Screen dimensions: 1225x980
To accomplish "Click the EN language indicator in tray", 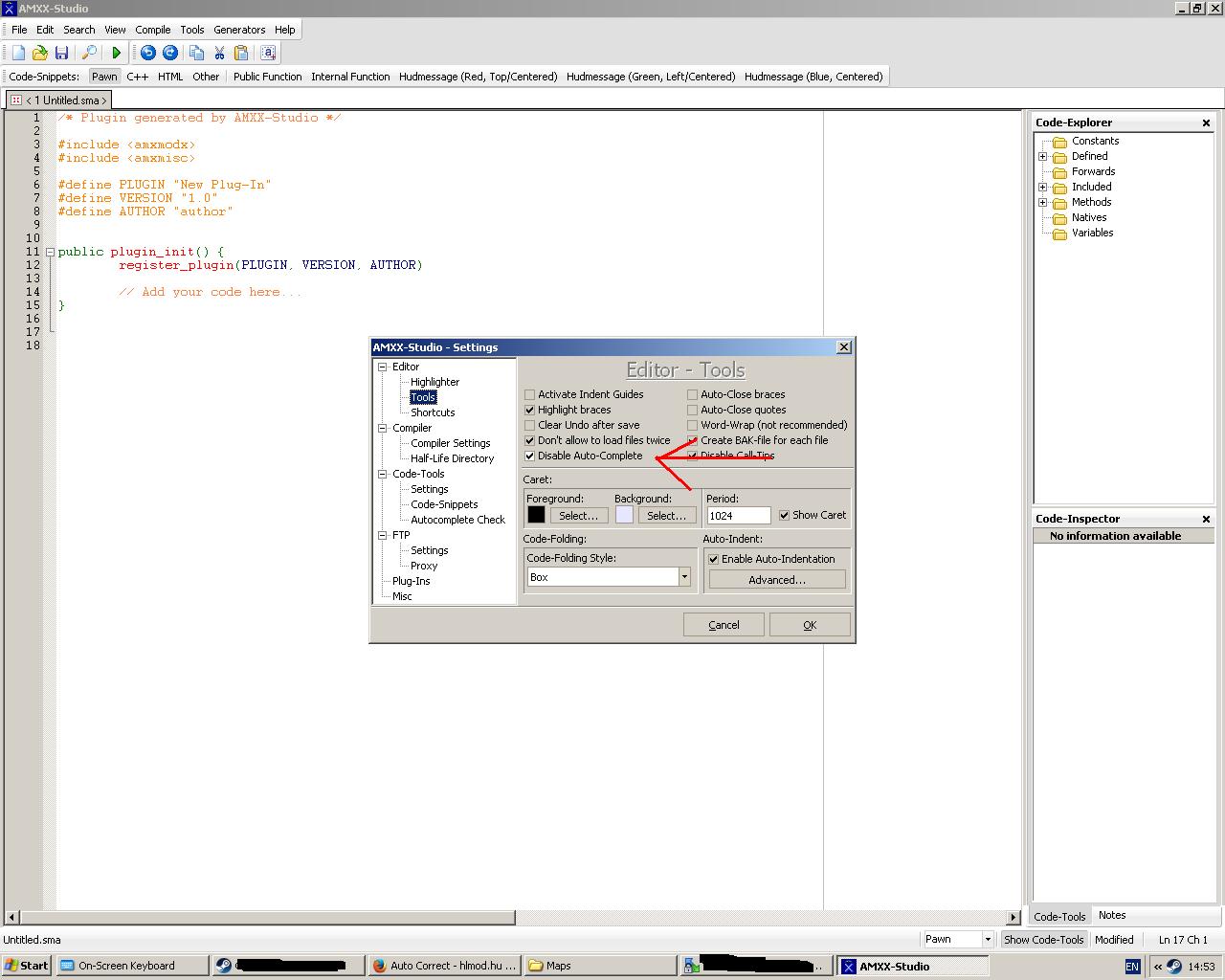I will [x=1132, y=967].
